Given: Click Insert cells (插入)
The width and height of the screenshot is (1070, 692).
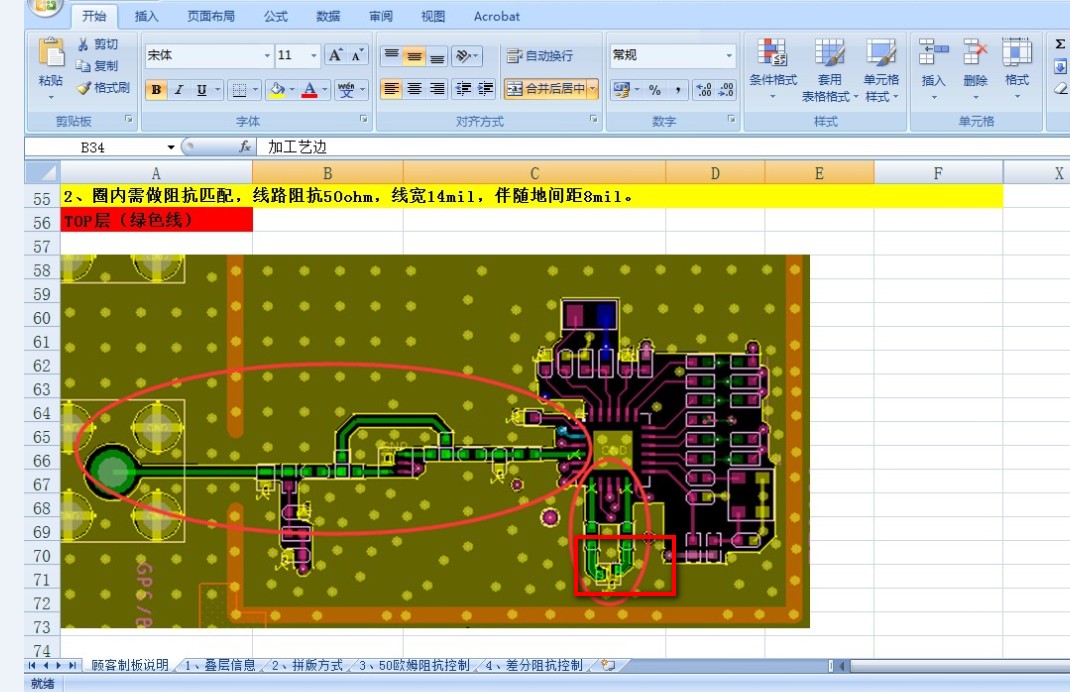Looking at the screenshot, I should [x=934, y=68].
